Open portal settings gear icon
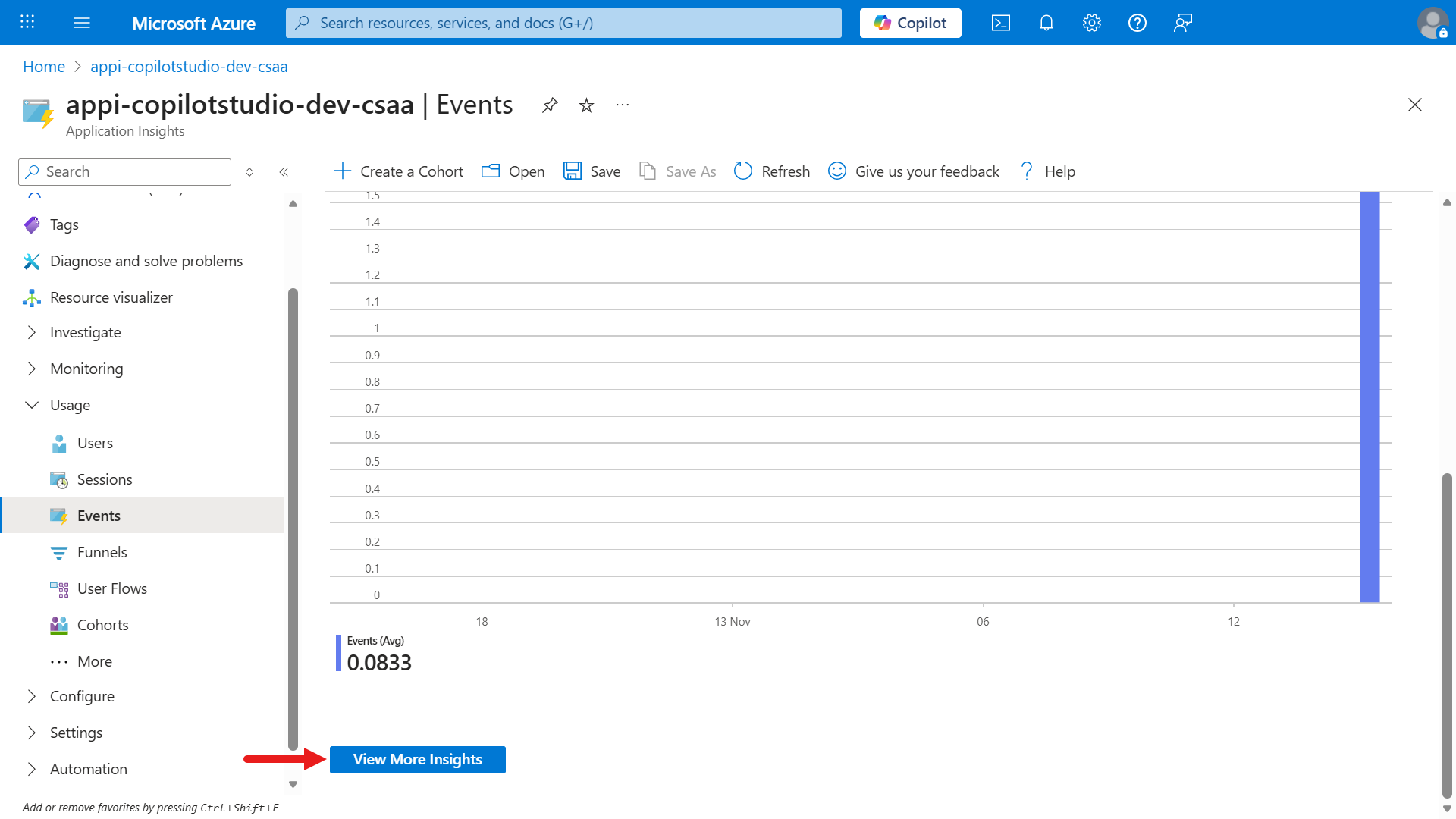This screenshot has height=819, width=1456. 1091,23
